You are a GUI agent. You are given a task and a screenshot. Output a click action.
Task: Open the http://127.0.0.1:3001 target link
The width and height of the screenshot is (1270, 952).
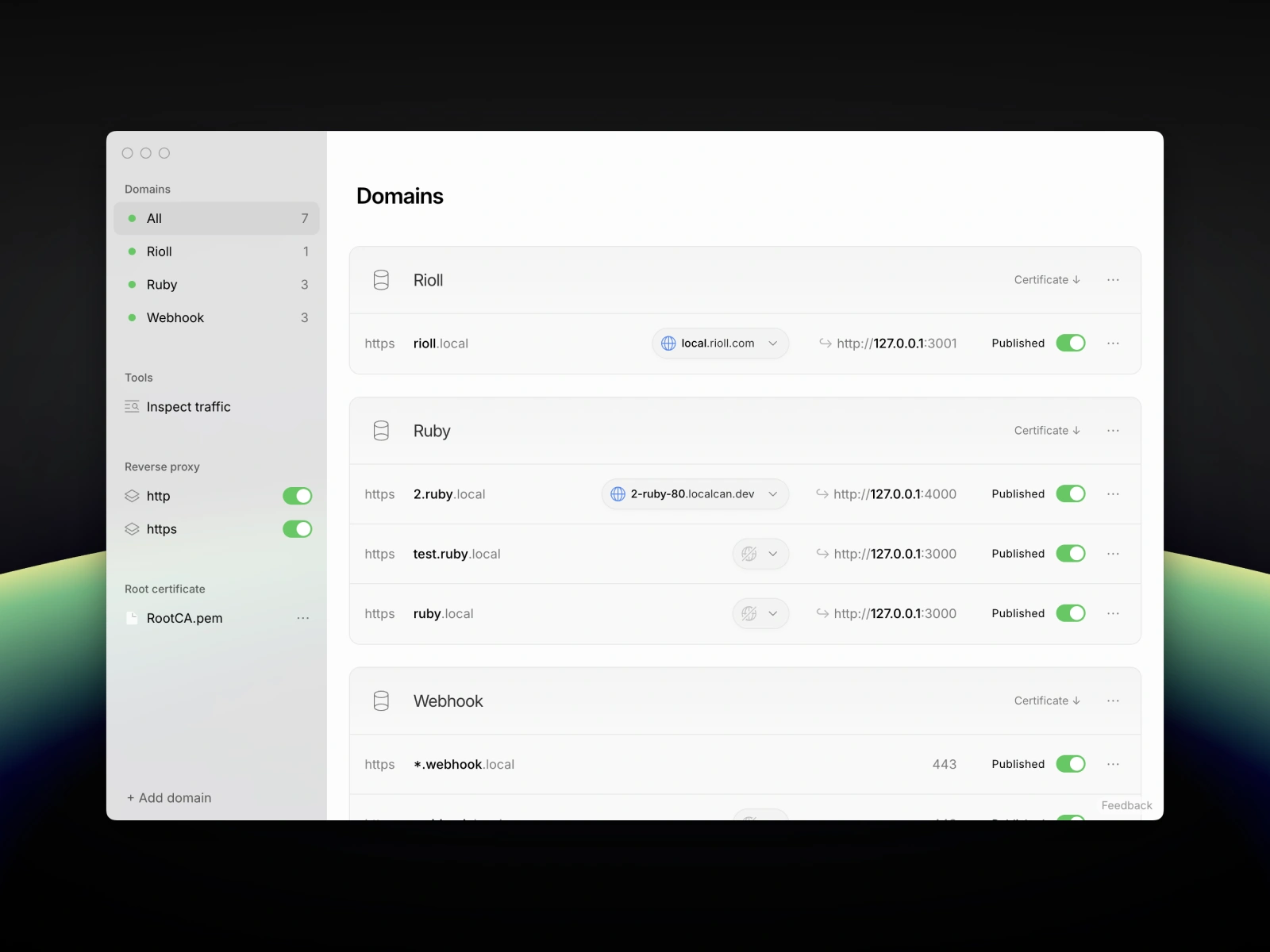click(897, 344)
